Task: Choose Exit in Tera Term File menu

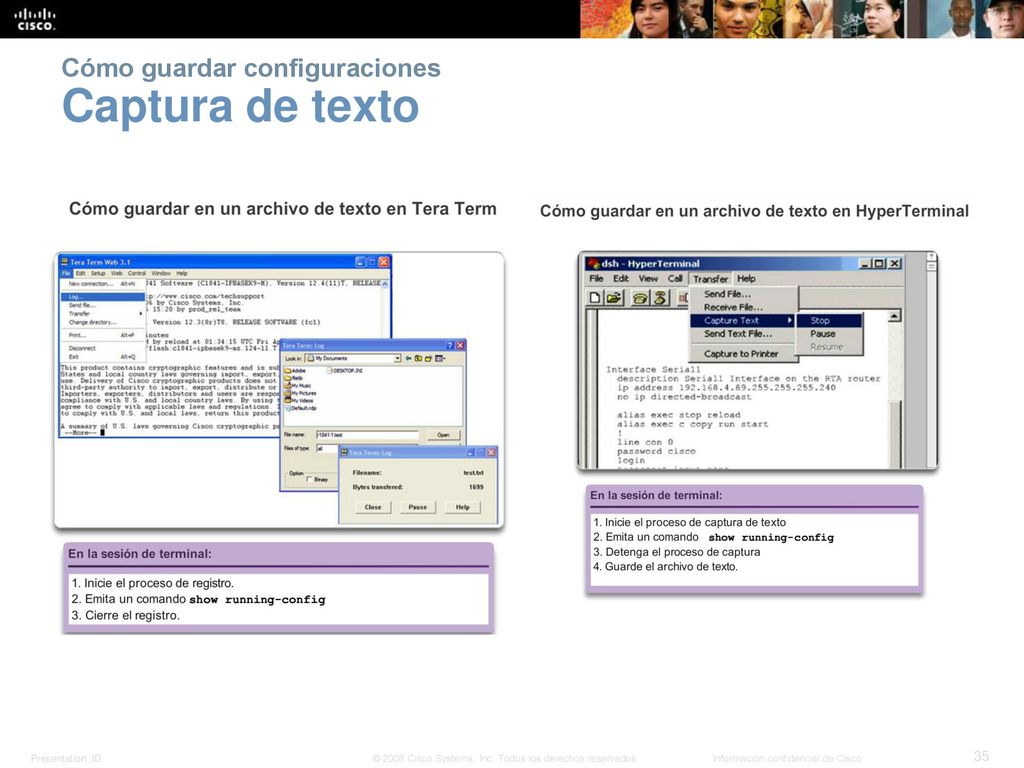Action: [103, 357]
